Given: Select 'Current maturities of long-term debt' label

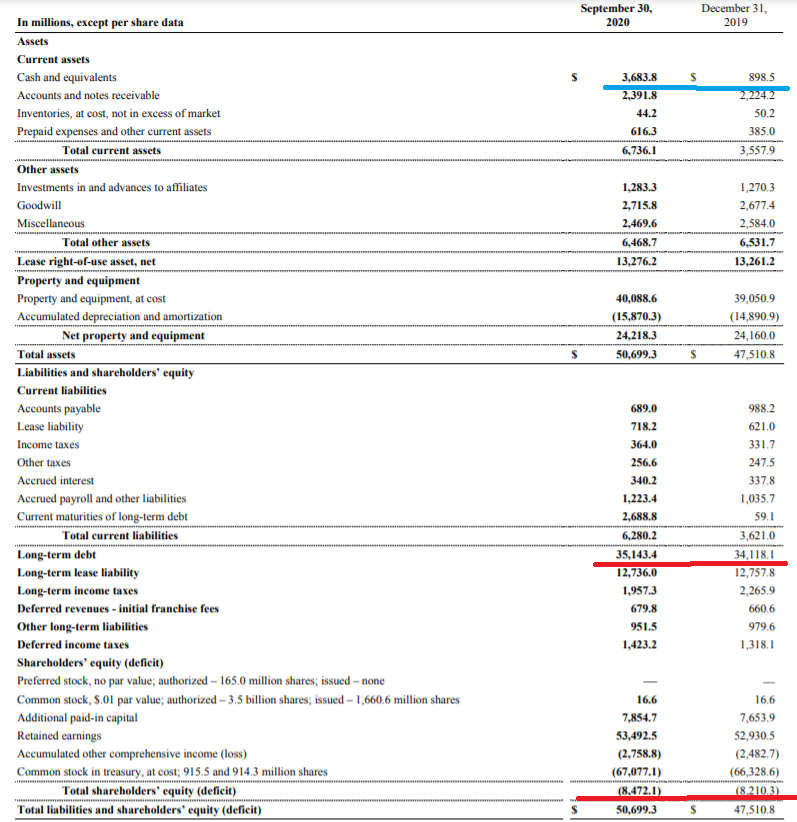Looking at the screenshot, I should click(102, 517).
